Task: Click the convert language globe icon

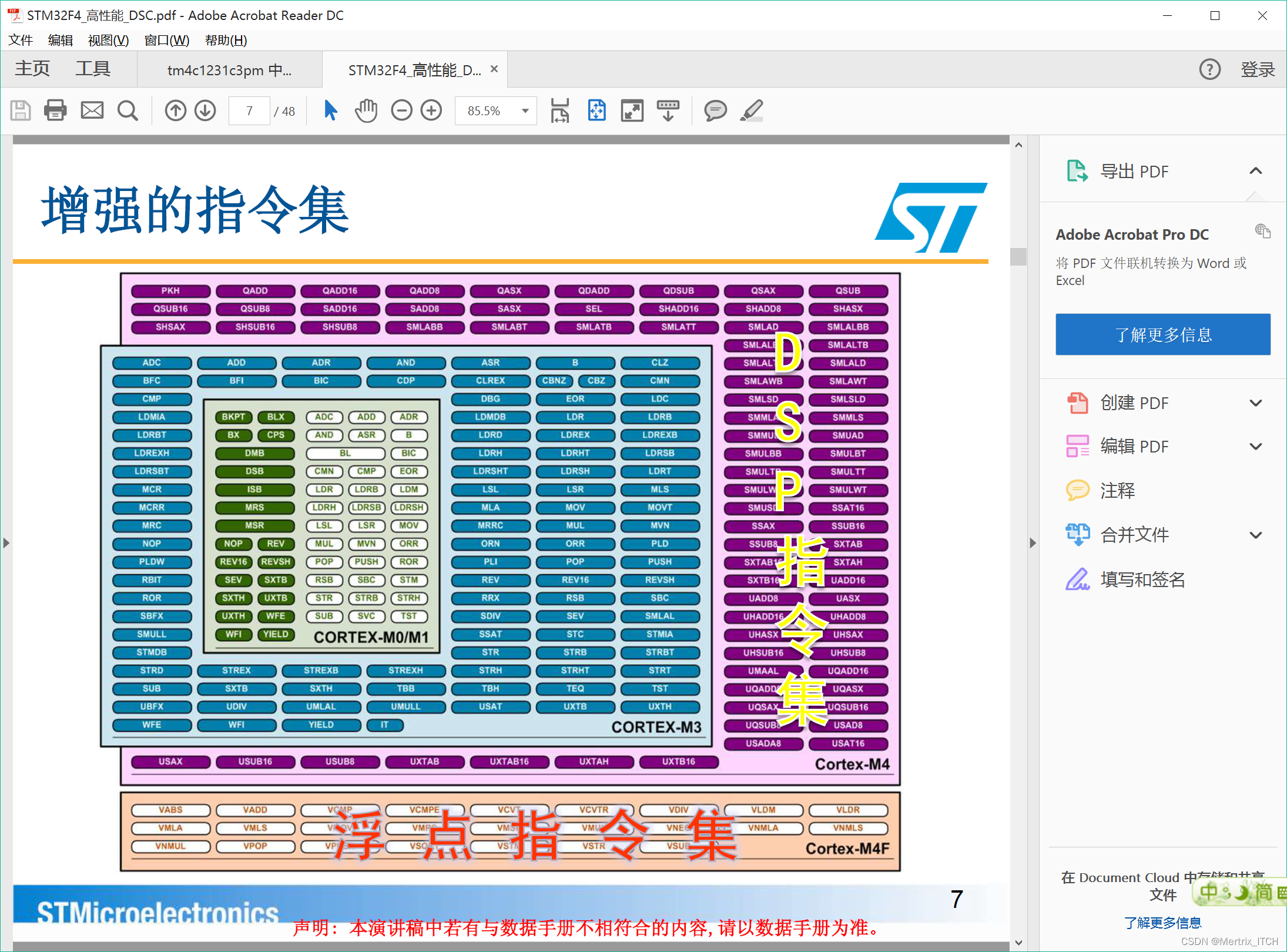Action: coord(1262,231)
